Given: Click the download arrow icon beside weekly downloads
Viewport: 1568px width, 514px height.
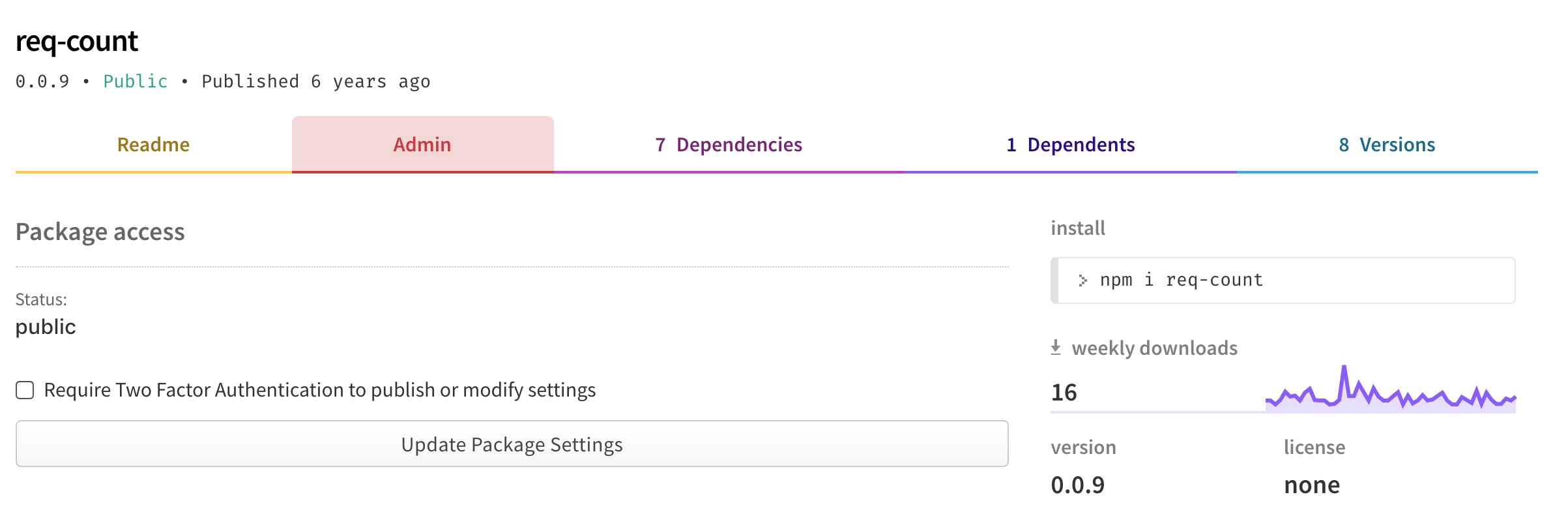Looking at the screenshot, I should point(1056,348).
